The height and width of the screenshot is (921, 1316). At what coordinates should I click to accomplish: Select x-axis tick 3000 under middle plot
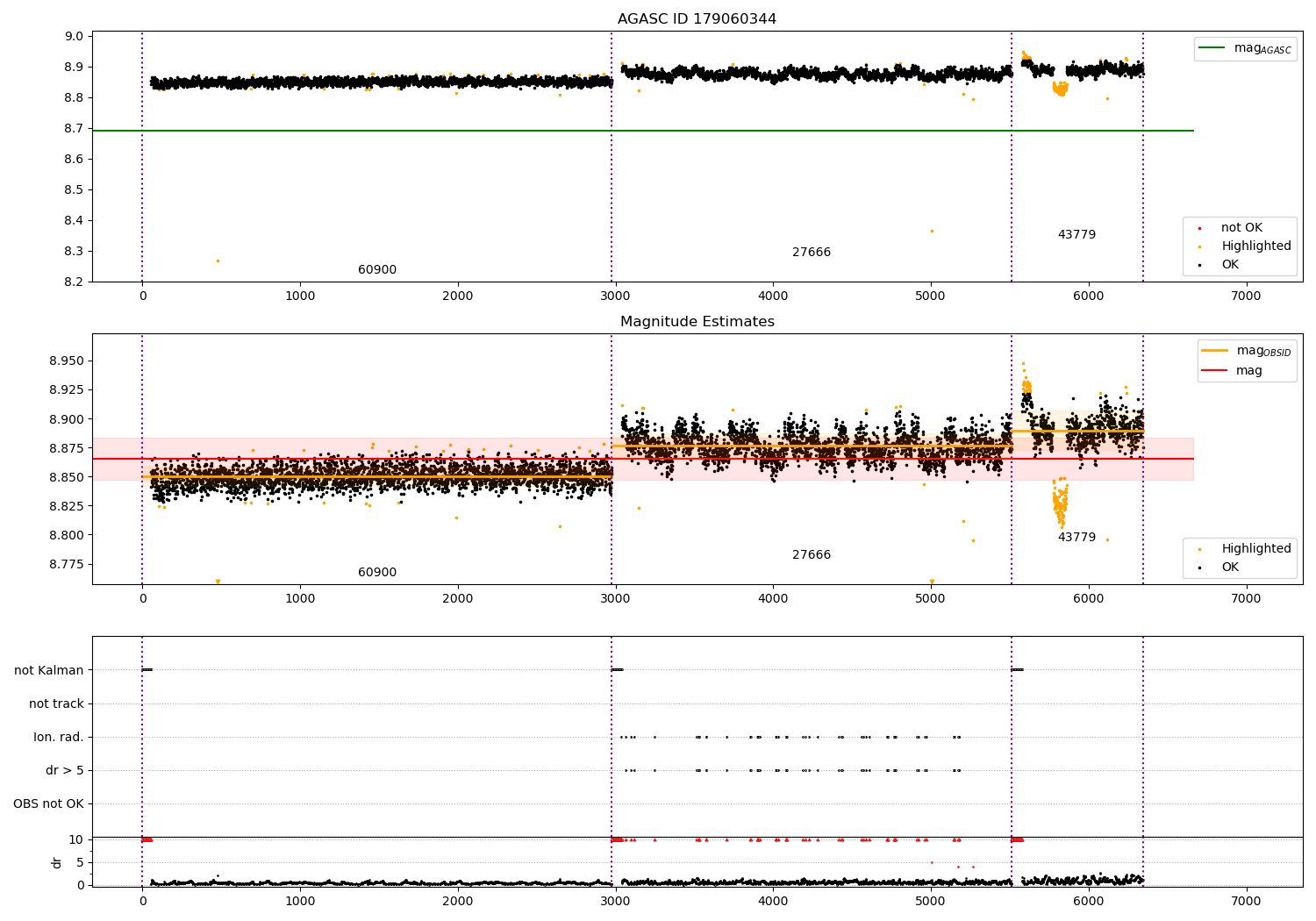[x=615, y=599]
